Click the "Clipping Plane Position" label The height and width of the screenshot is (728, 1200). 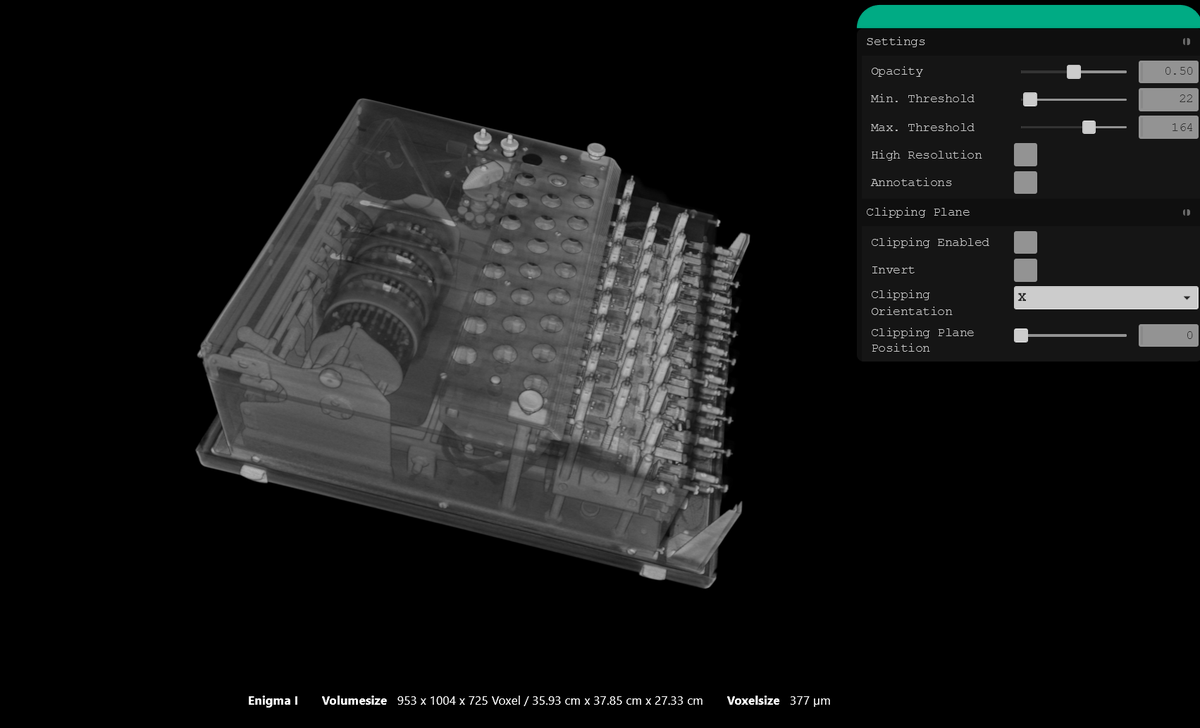click(x=922, y=340)
